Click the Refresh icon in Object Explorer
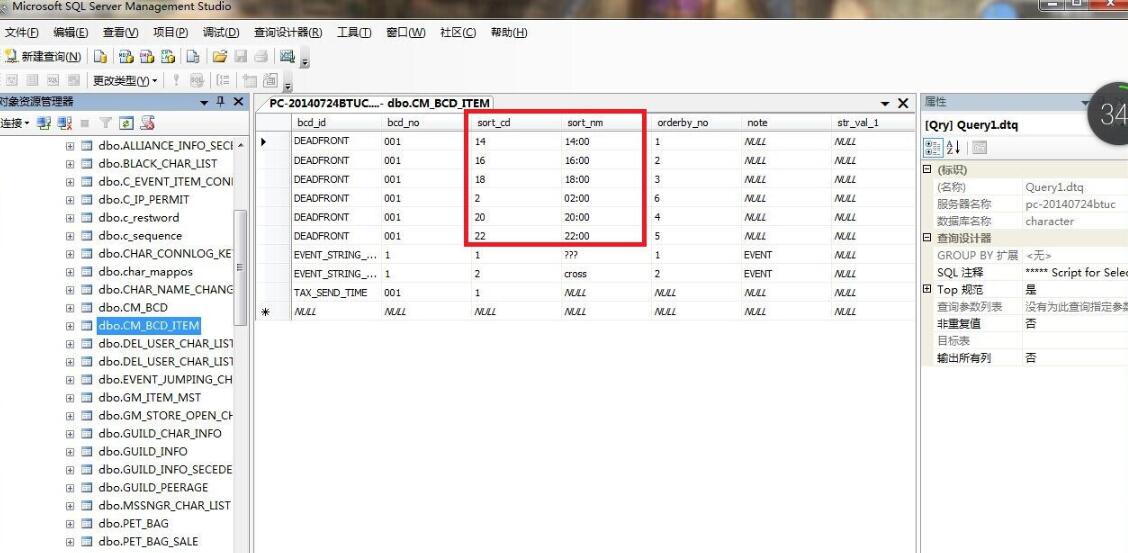The height and width of the screenshot is (553, 1128). pyautogui.click(x=127, y=123)
